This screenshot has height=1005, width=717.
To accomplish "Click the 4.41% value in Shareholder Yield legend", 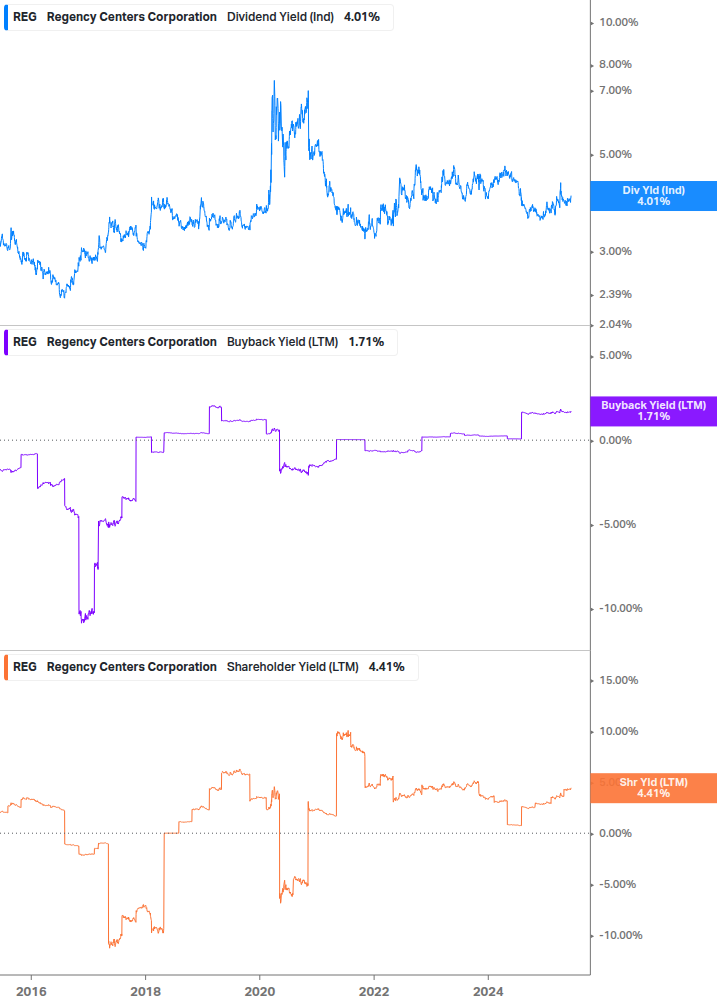I will pyautogui.click(x=386, y=667).
